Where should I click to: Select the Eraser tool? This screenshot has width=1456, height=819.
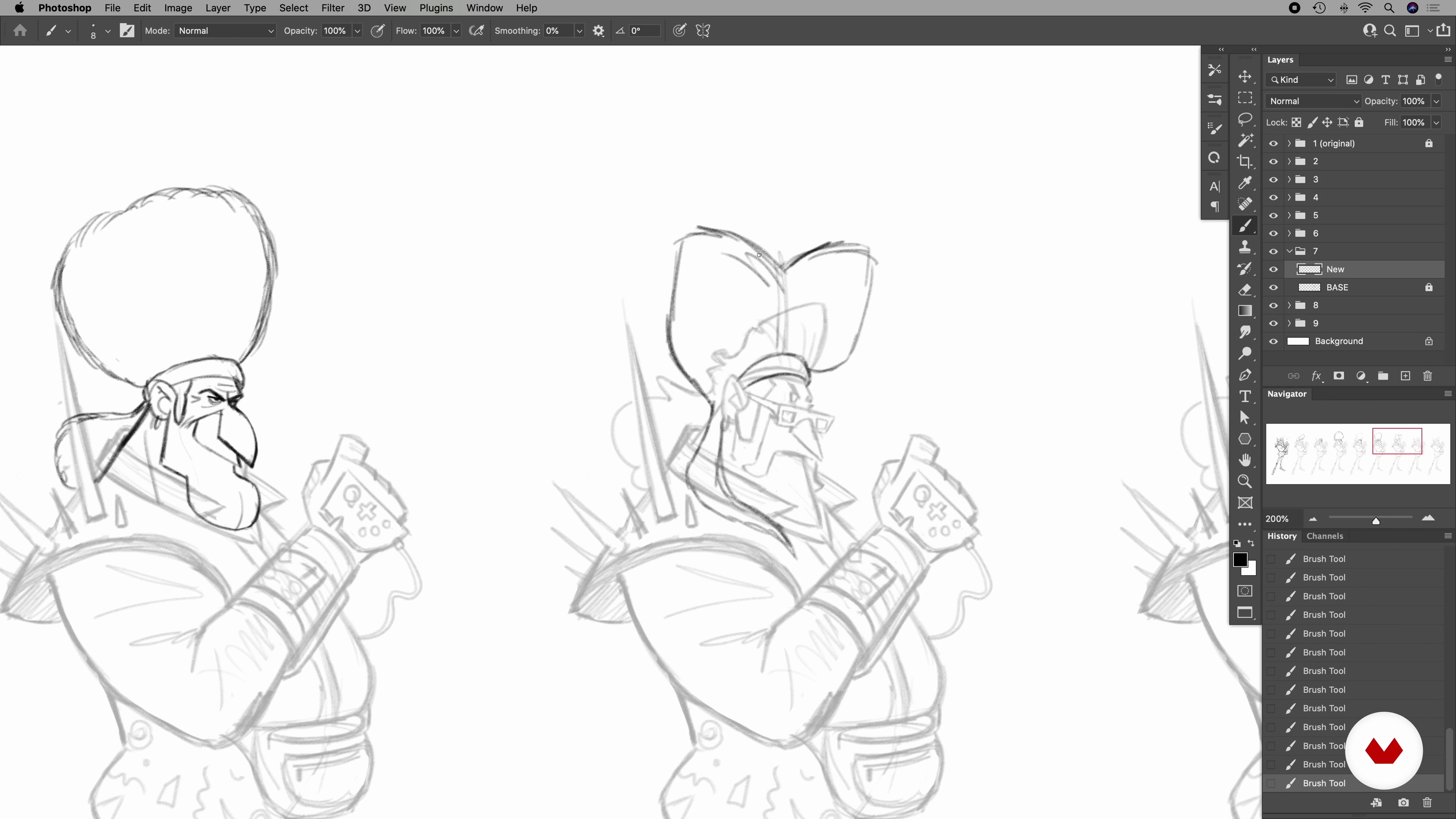[x=1244, y=290]
